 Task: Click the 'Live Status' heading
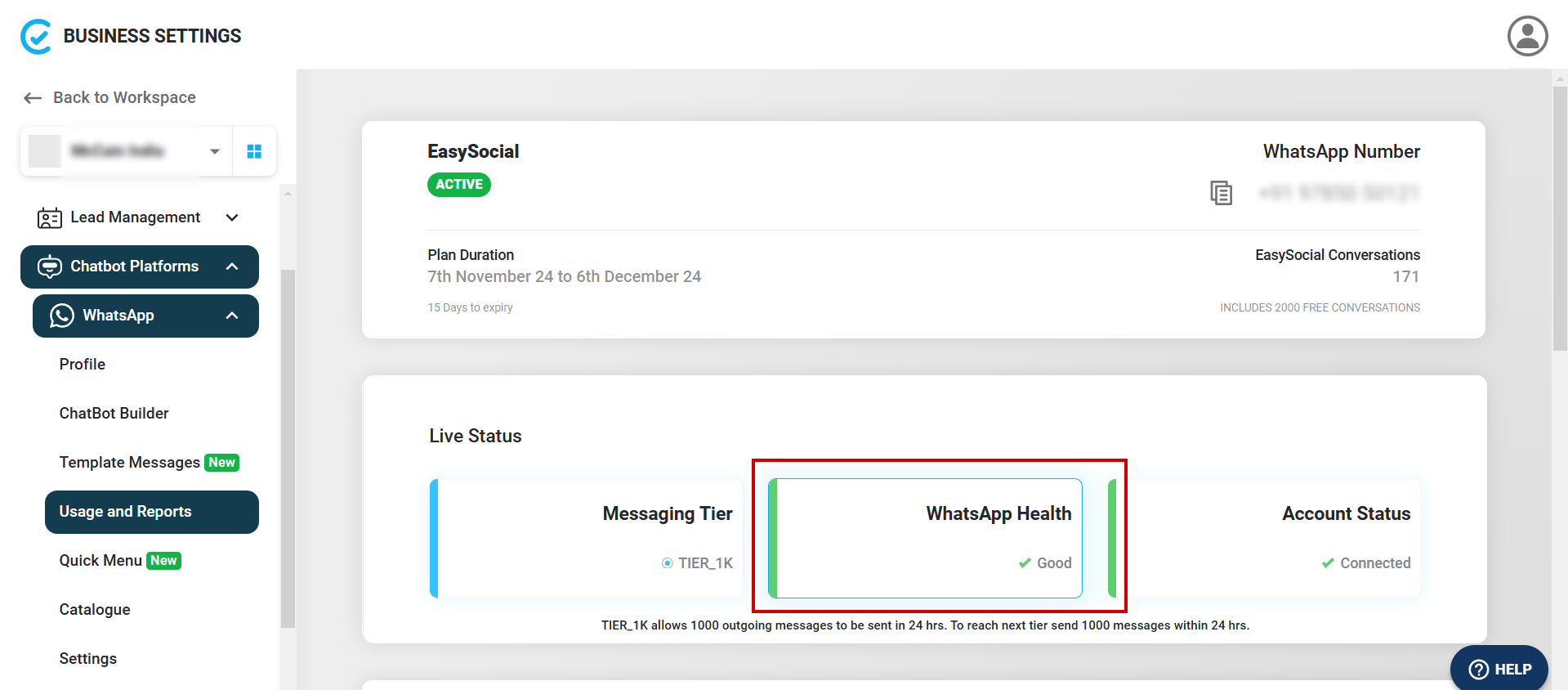476,437
